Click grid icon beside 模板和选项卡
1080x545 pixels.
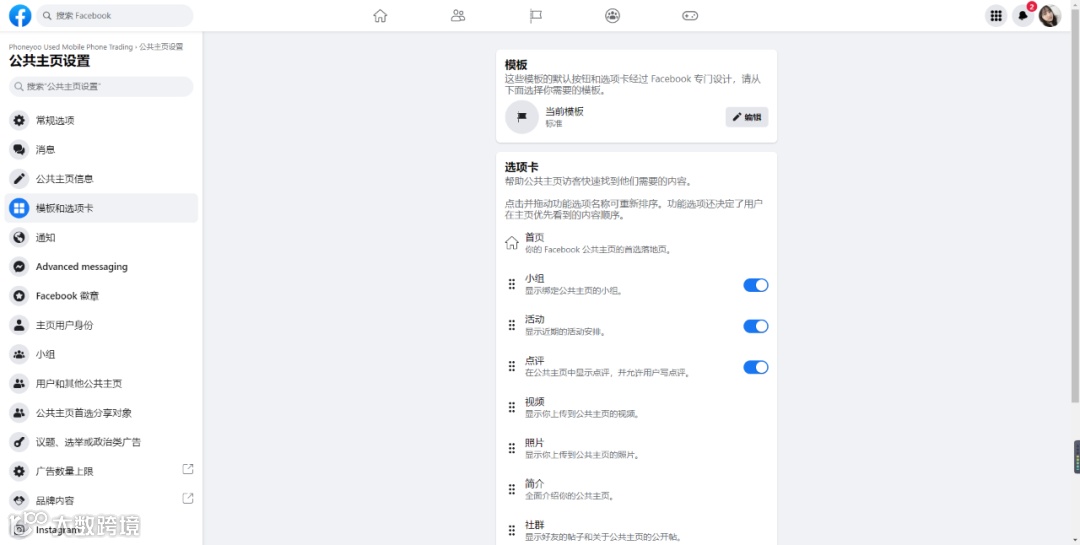coord(19,208)
